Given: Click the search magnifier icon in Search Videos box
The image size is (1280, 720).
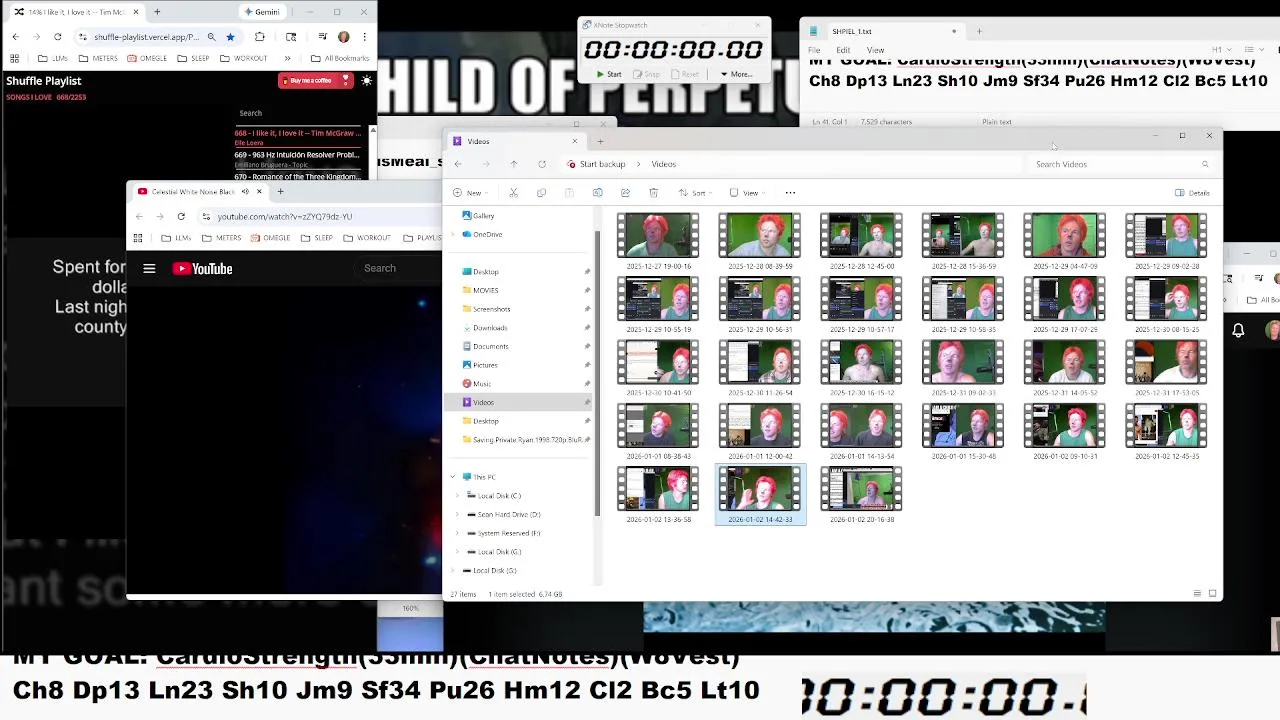Looking at the screenshot, I should click(1205, 164).
